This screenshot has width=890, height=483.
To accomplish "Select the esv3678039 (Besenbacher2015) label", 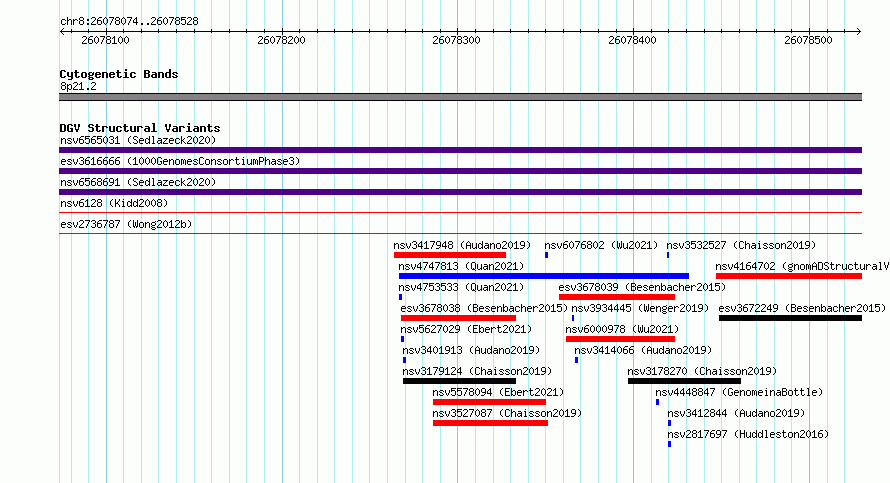I will click(x=642, y=287).
